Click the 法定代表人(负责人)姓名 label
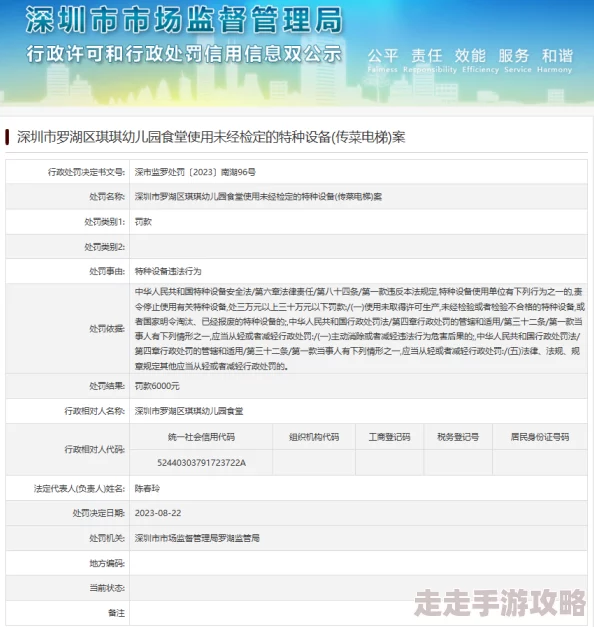The width and height of the screenshot is (594, 627). click(79, 489)
